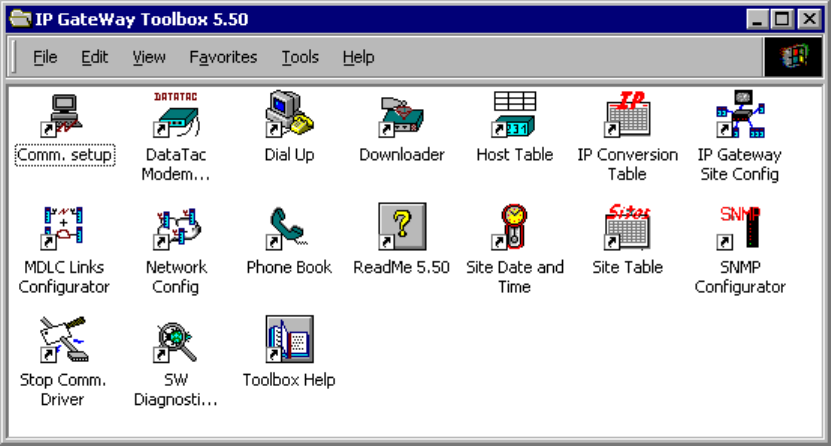
Task: Maximize the IP GateWay Toolbox window
Action: pyautogui.click(x=782, y=20)
